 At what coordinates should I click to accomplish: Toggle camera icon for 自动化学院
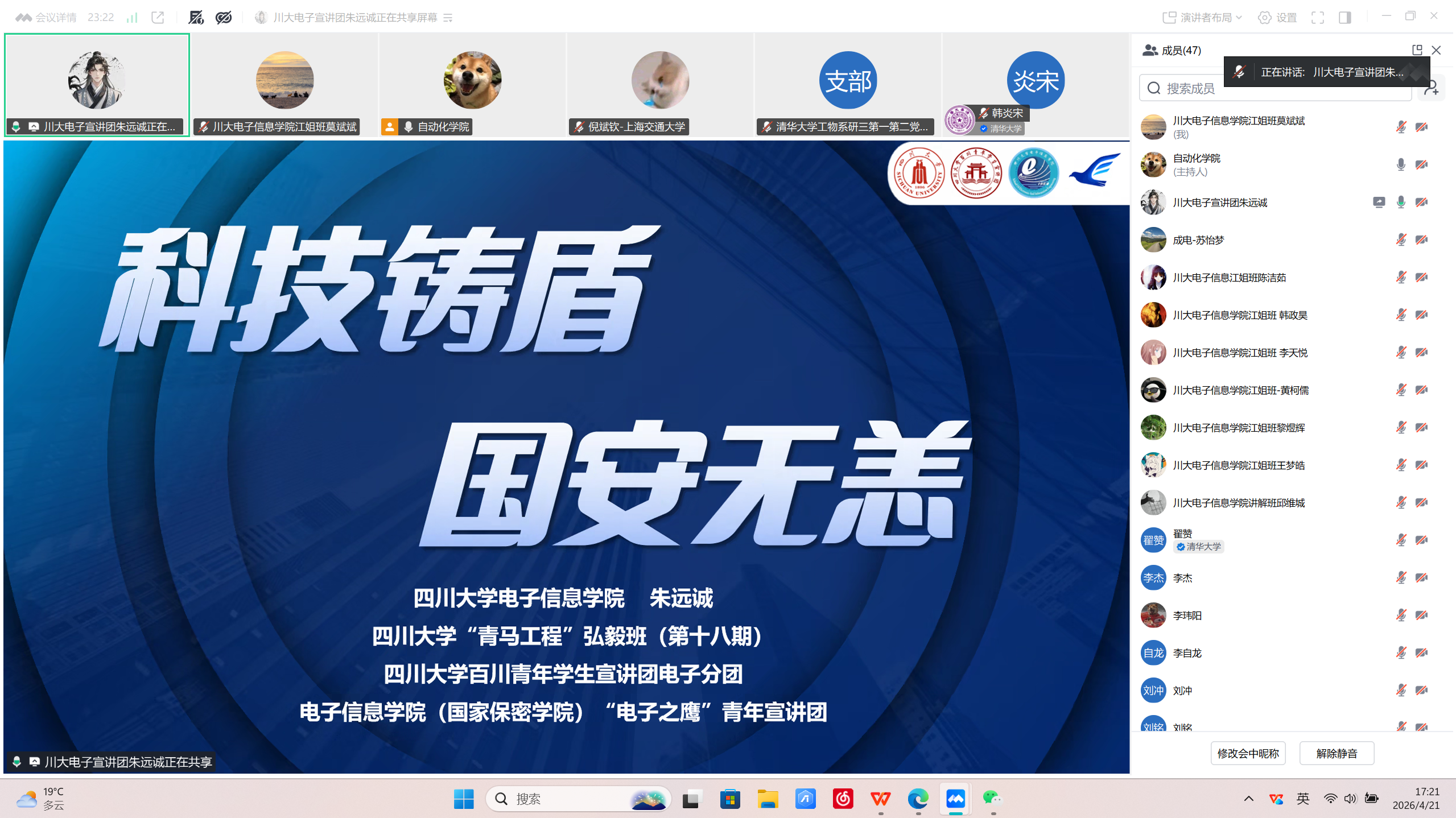click(x=1421, y=164)
